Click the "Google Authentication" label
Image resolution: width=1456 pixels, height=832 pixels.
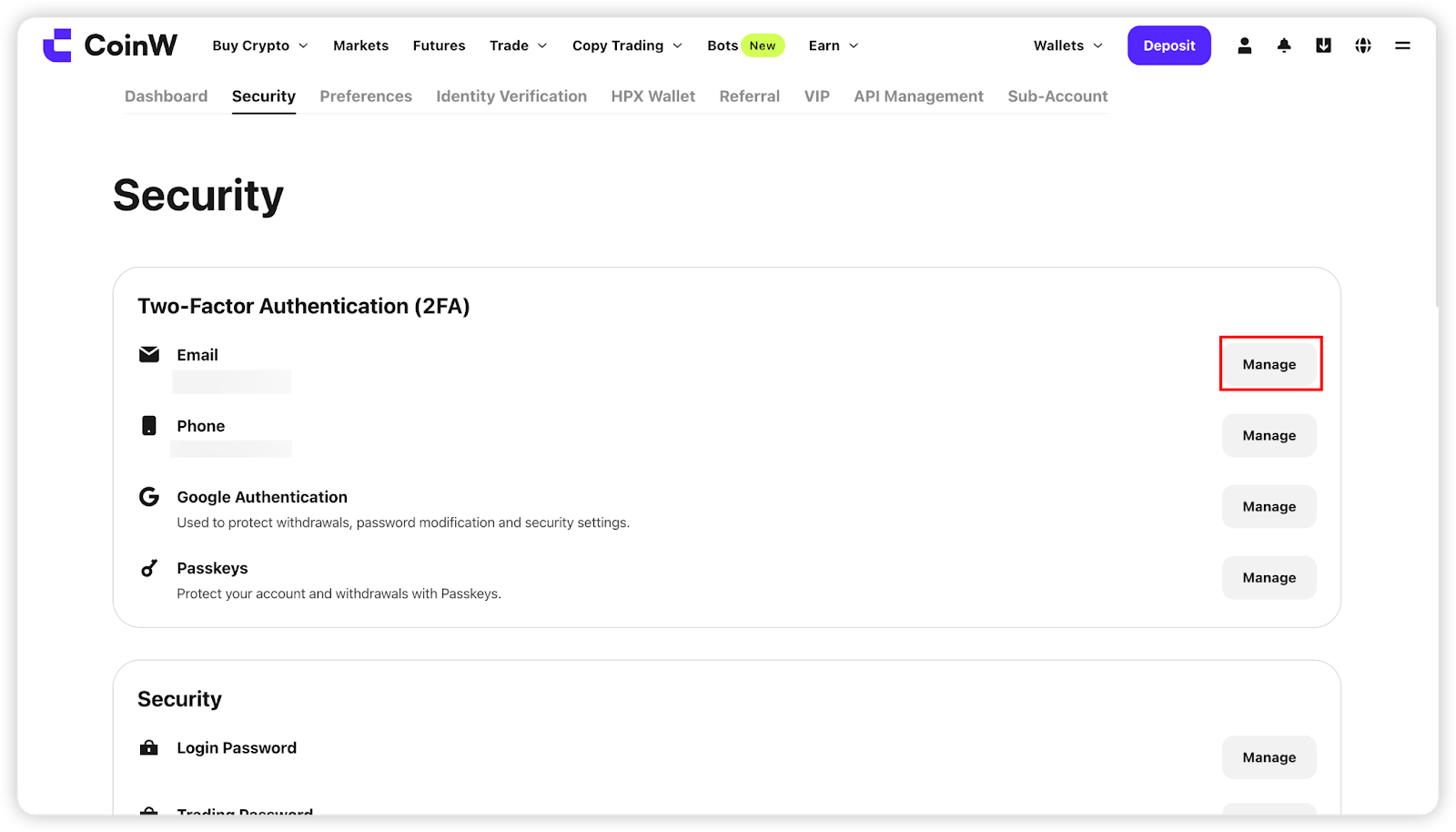pos(262,497)
